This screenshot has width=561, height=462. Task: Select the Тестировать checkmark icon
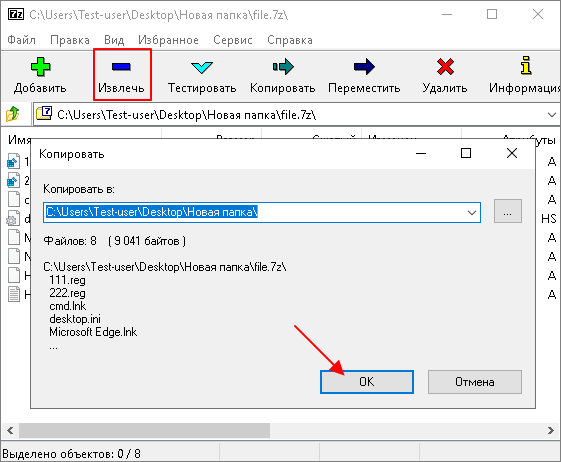(x=202, y=67)
